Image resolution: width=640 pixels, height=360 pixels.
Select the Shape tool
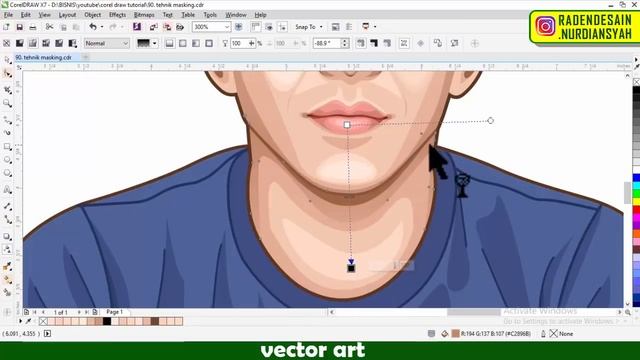pos(7,74)
